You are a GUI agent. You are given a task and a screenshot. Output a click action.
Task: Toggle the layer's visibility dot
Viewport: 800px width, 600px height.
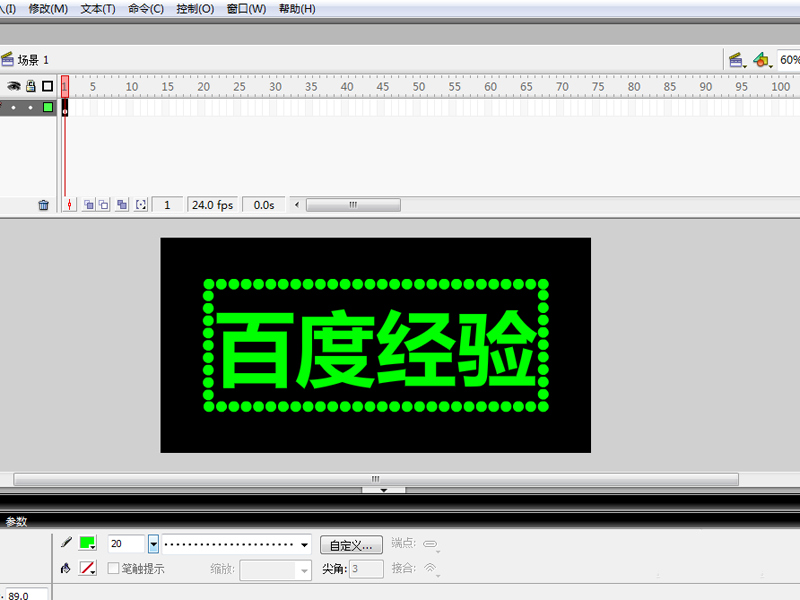[14, 107]
